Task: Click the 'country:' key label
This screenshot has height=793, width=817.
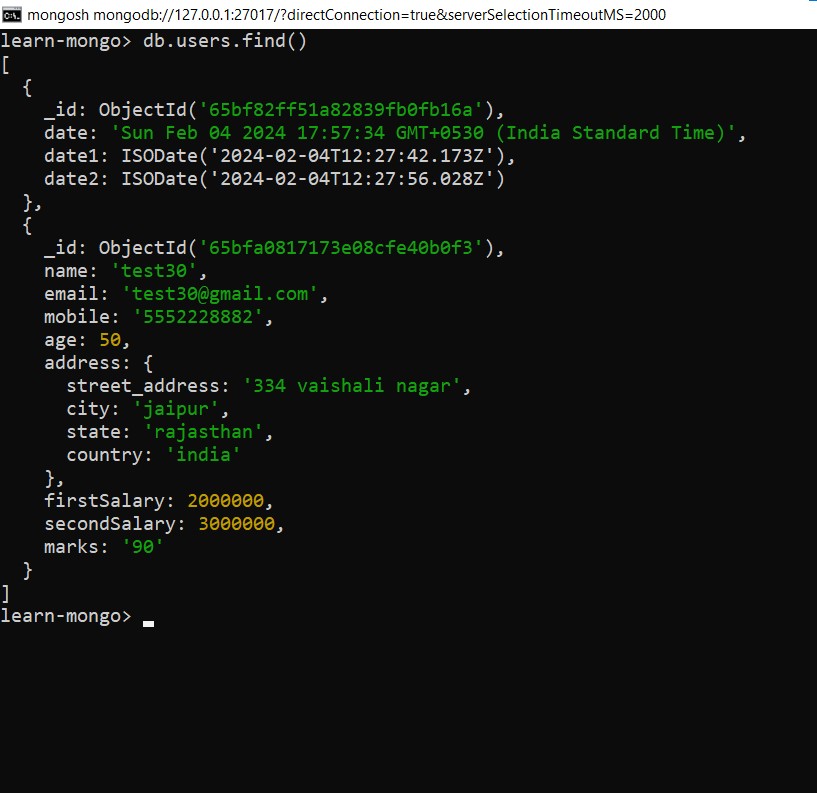Action: pos(109,455)
